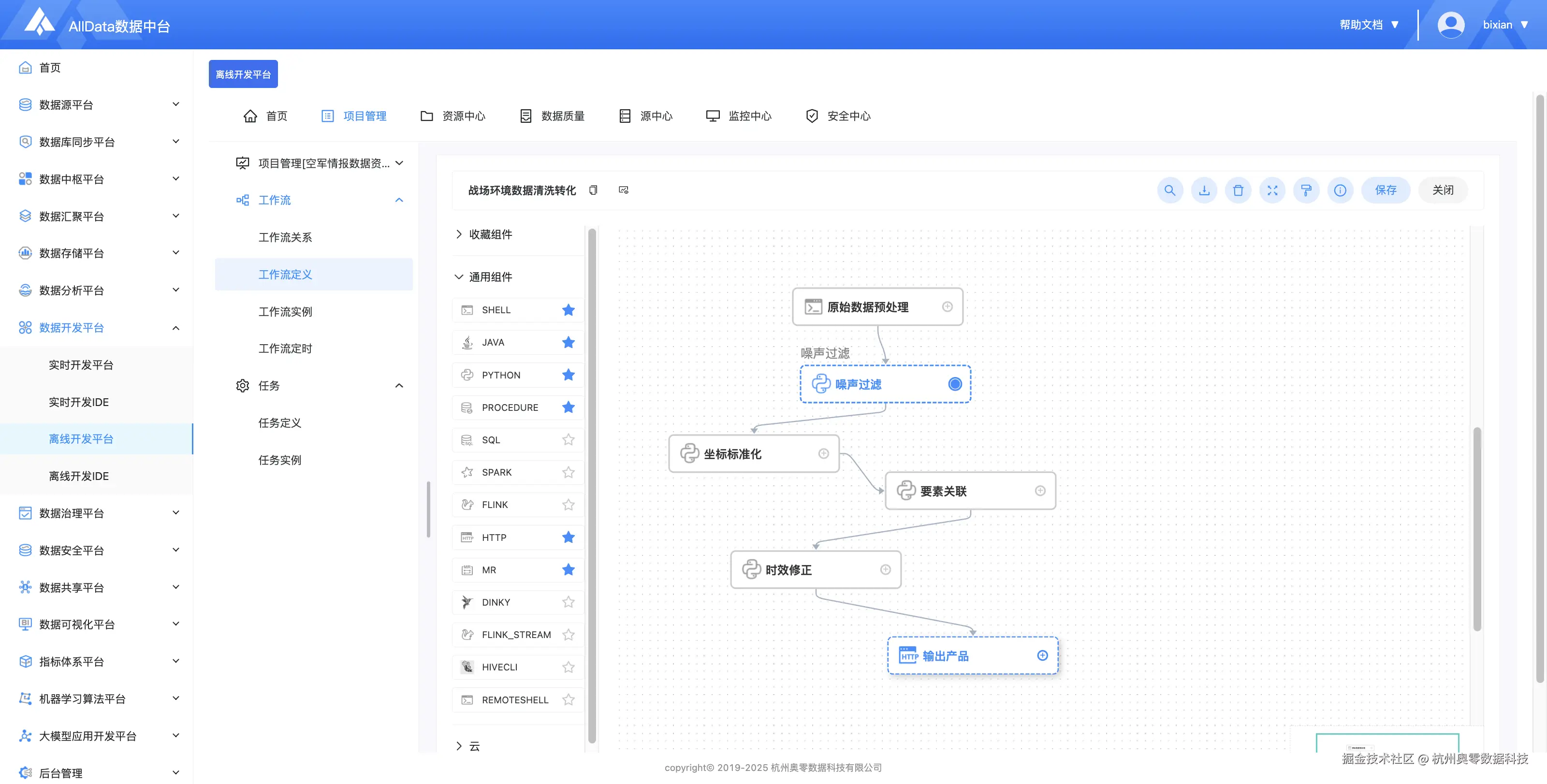1547x784 pixels.
Task: Click the format paint-roller icon
Action: pyautogui.click(x=1306, y=190)
